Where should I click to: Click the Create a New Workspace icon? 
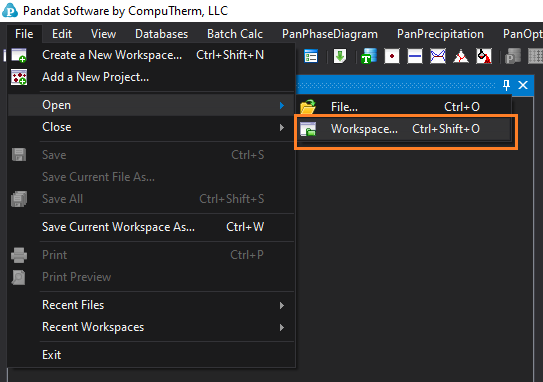[19, 55]
